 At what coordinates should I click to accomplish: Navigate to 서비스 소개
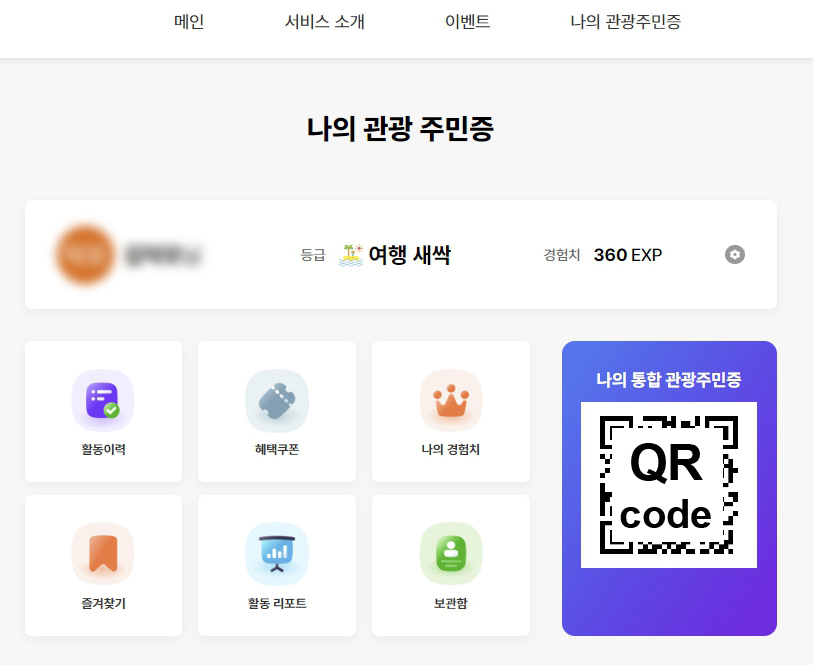(x=325, y=21)
